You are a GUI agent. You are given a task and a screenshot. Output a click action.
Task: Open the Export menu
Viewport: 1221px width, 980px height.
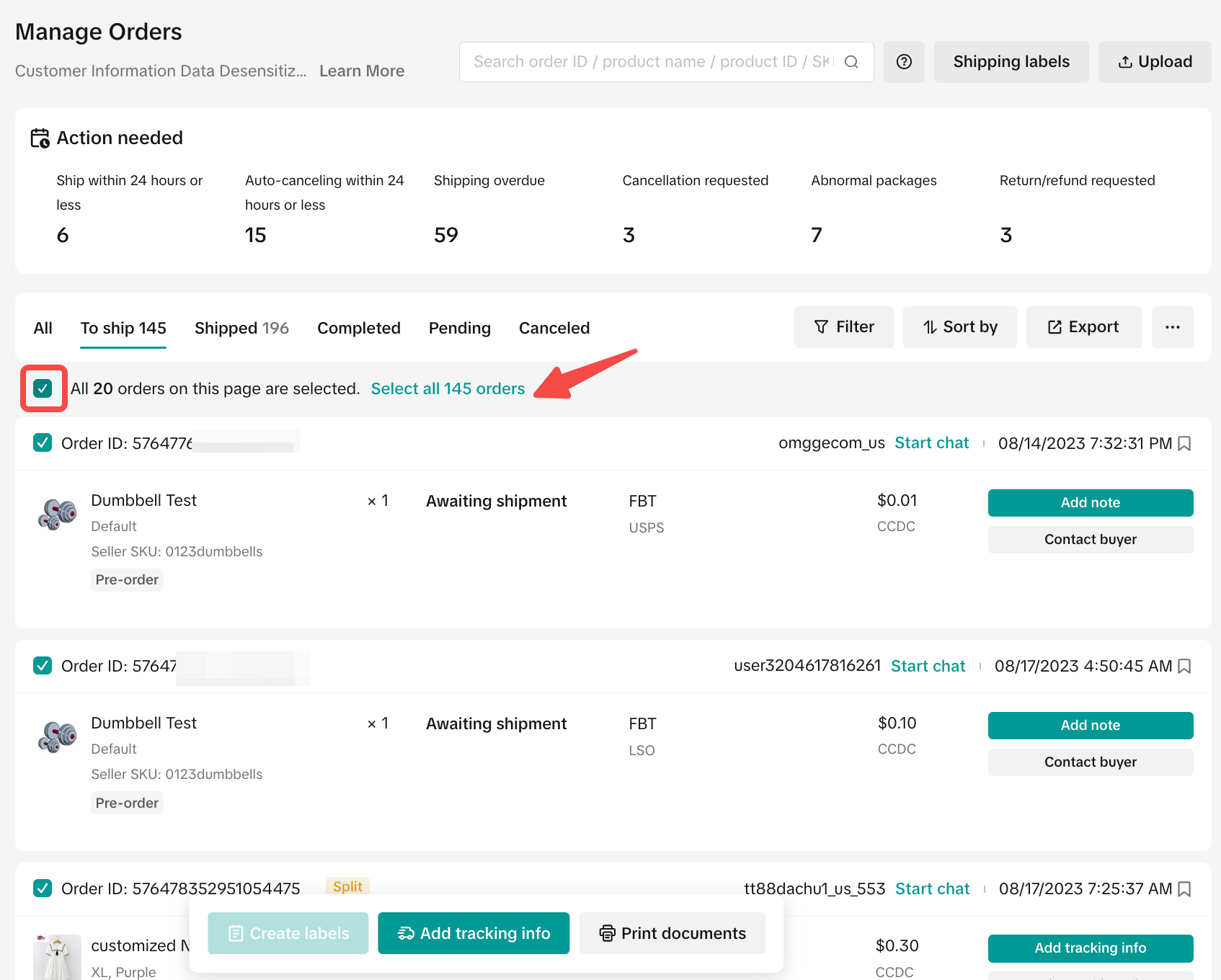[1083, 327]
